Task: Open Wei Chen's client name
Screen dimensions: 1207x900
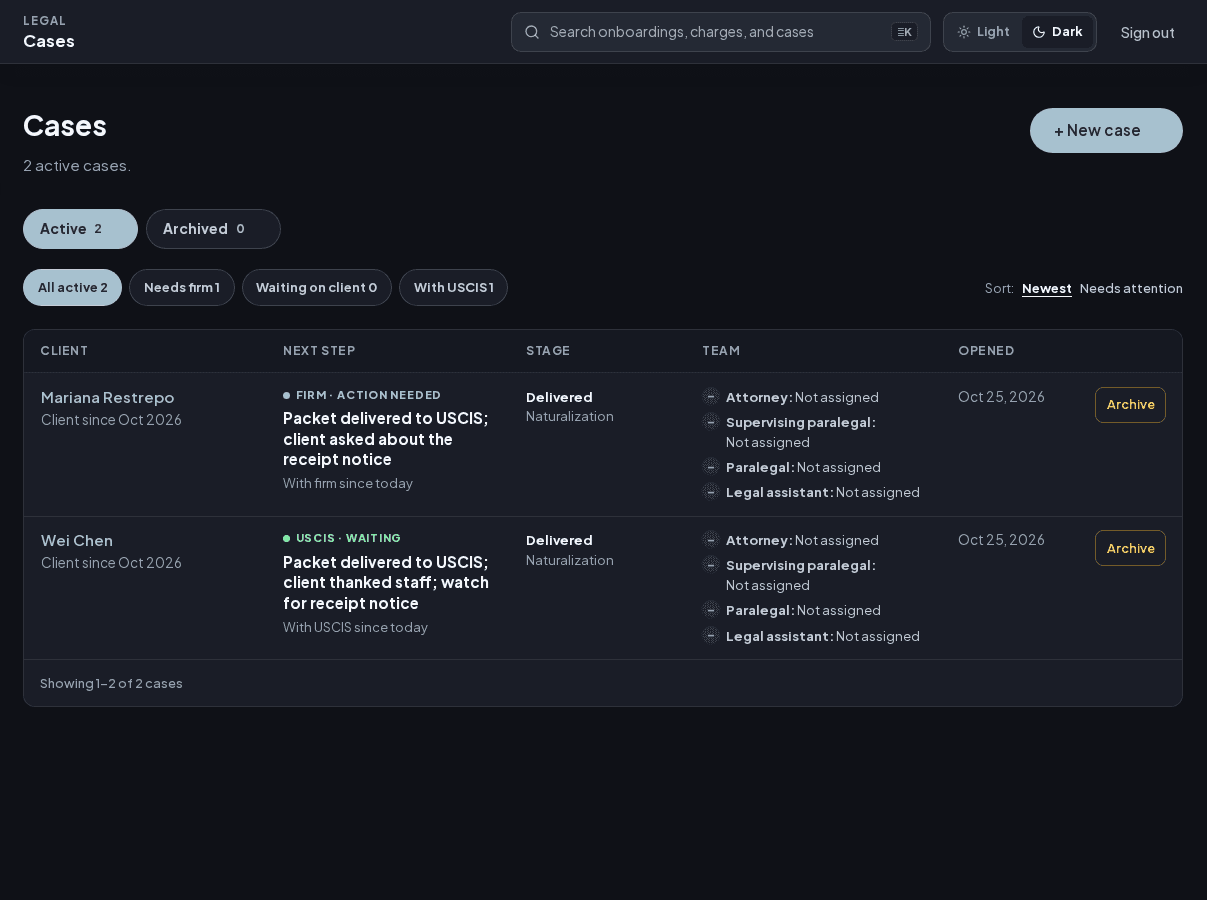Action: point(77,540)
